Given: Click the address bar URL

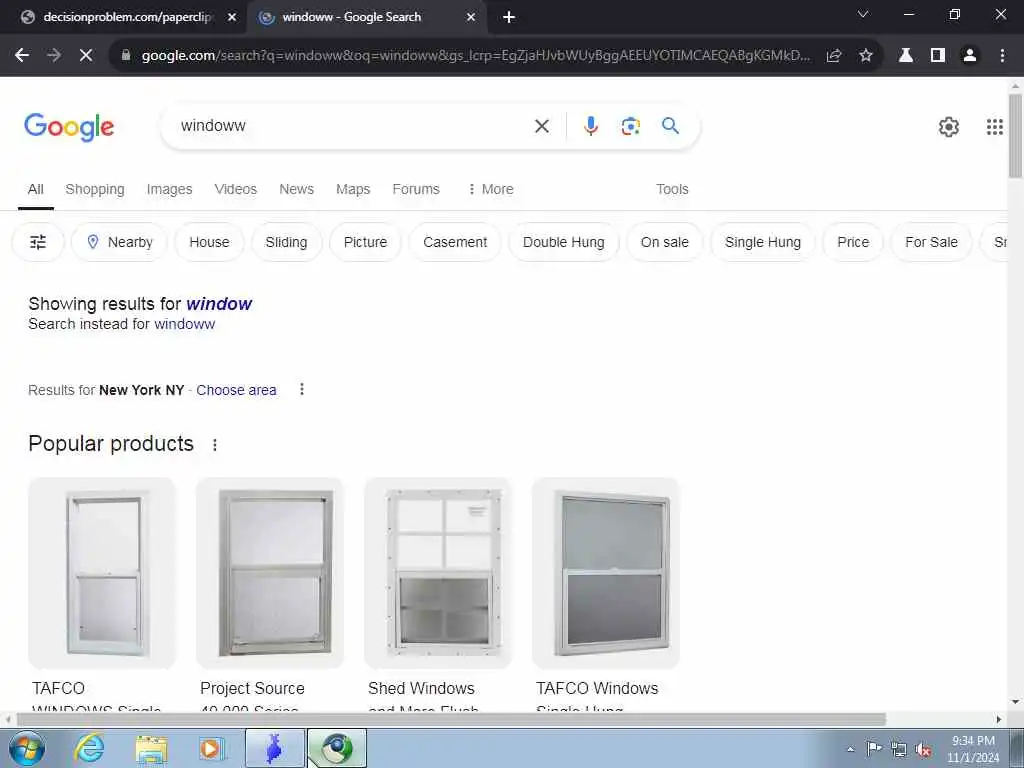Looking at the screenshot, I should tap(475, 56).
